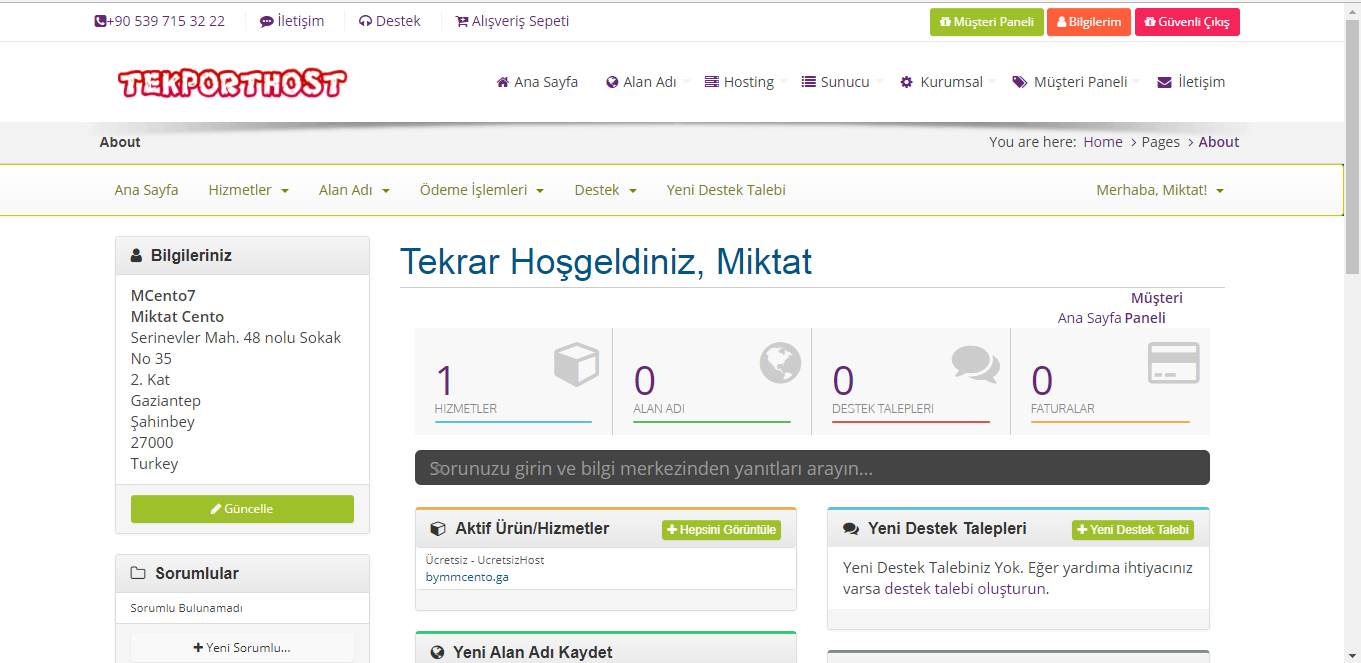Click the globe icon beside Yeni Alan Adı Kaydet
The image size is (1361, 663).
pos(437,653)
